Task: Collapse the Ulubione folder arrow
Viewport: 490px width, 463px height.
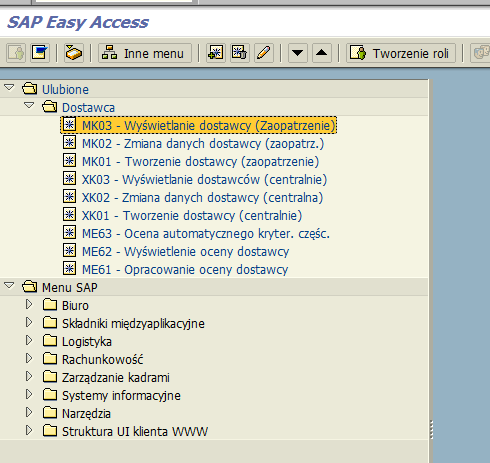Action: click(9, 88)
